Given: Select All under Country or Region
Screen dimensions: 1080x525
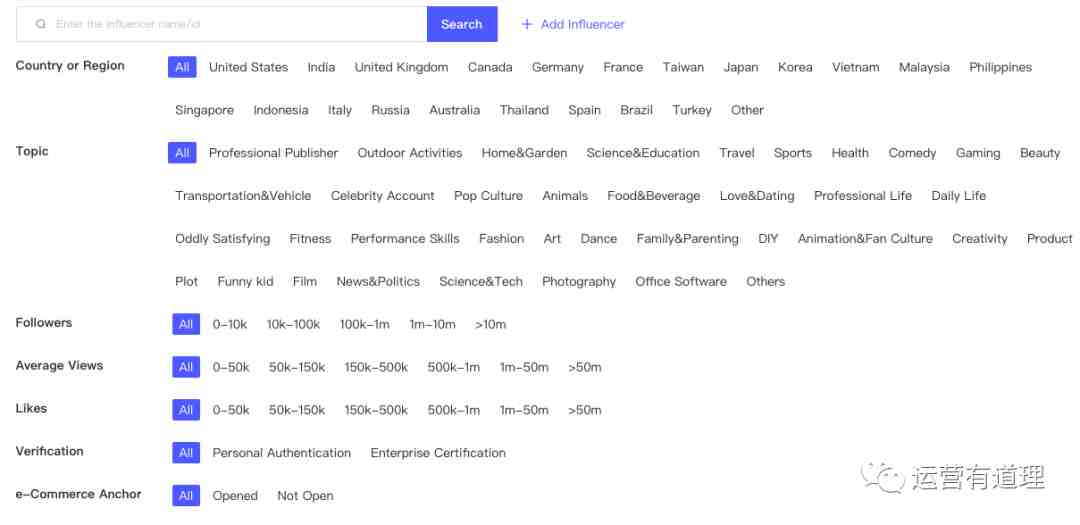Looking at the screenshot, I should tap(182, 67).
